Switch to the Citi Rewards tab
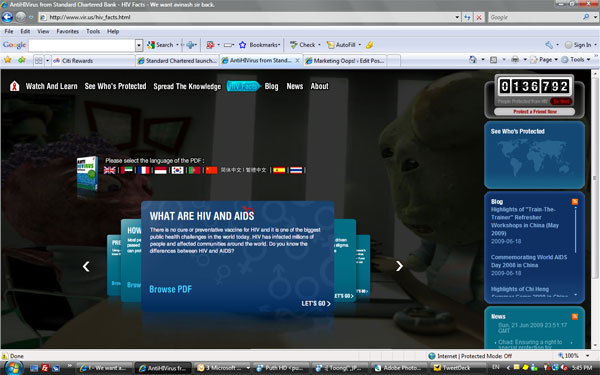Image resolution: width=600 pixels, height=375 pixels. tap(93, 60)
